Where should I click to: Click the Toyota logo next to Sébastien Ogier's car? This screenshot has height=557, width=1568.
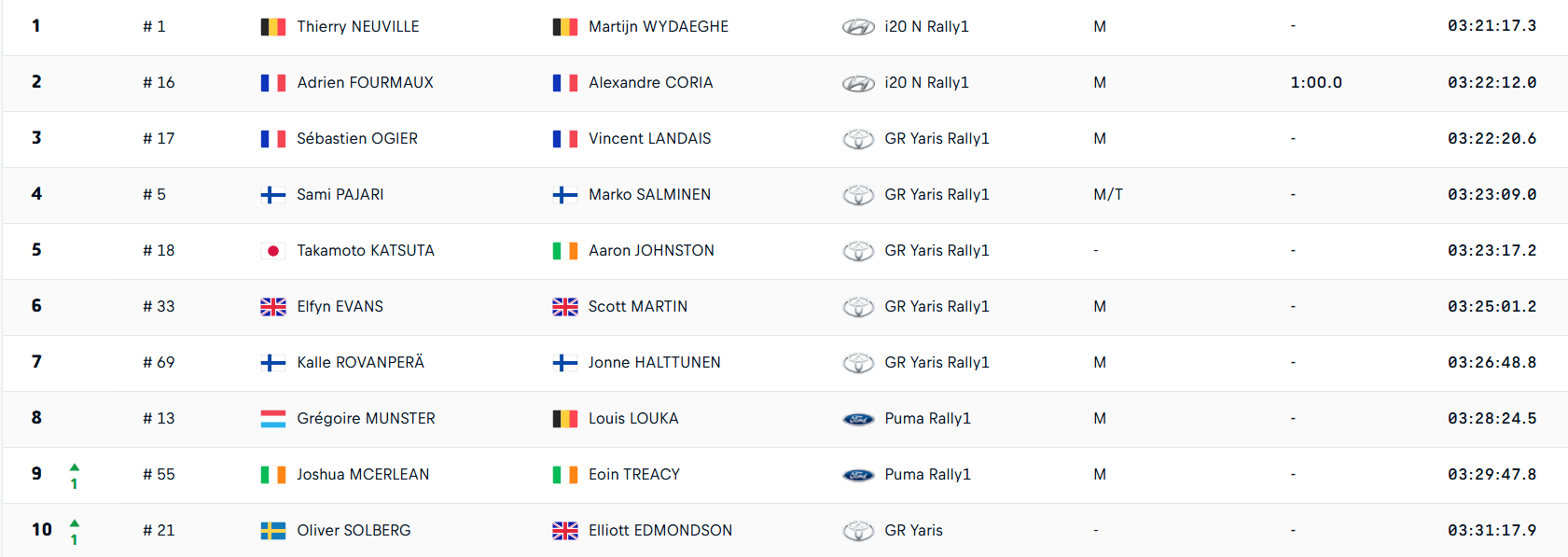point(858,139)
